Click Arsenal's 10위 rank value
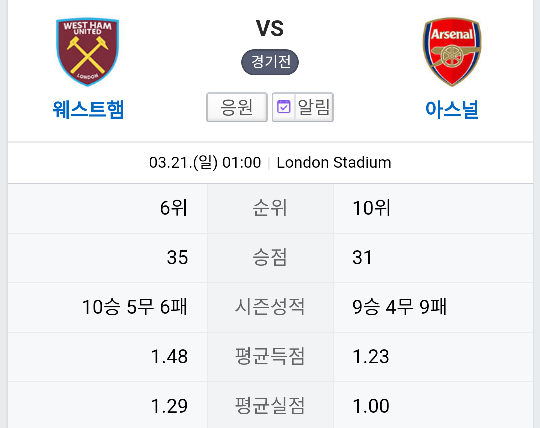Image resolution: width=540 pixels, height=428 pixels. [372, 208]
